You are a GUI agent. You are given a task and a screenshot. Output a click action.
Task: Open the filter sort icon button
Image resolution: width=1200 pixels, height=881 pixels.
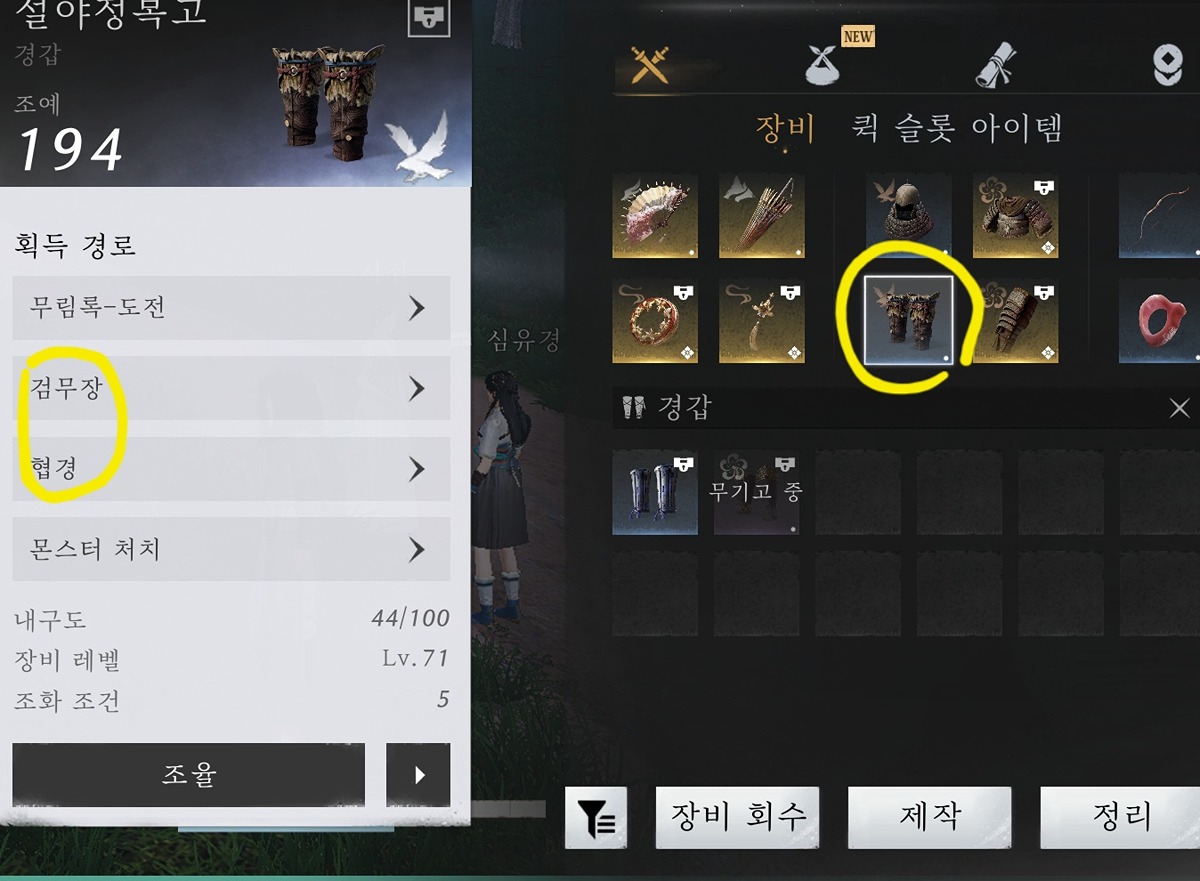point(596,817)
